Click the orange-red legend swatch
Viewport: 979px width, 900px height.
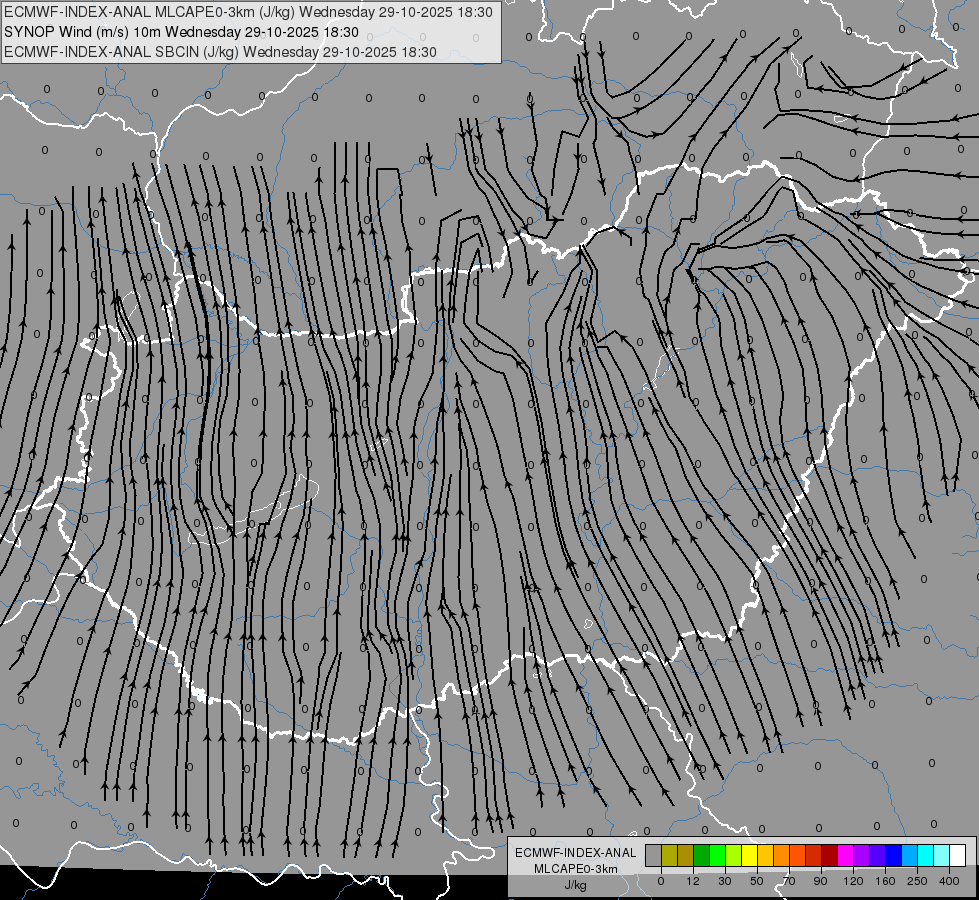tap(797, 855)
